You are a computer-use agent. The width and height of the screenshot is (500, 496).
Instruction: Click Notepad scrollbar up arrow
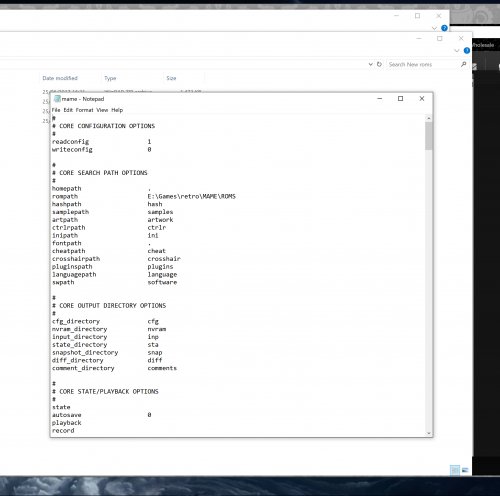pyautogui.click(x=429, y=118)
